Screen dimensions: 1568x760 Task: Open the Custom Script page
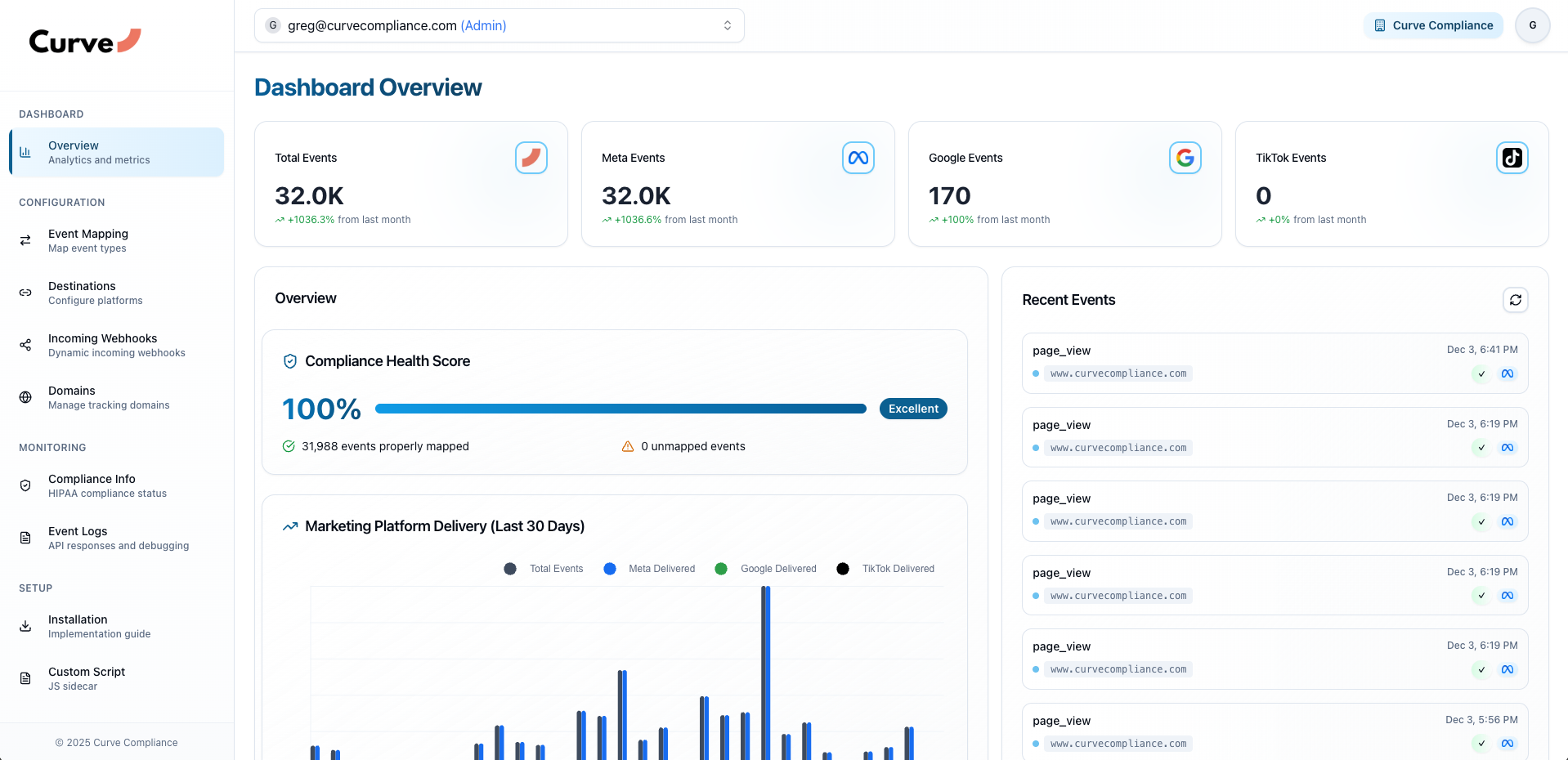[117, 678]
